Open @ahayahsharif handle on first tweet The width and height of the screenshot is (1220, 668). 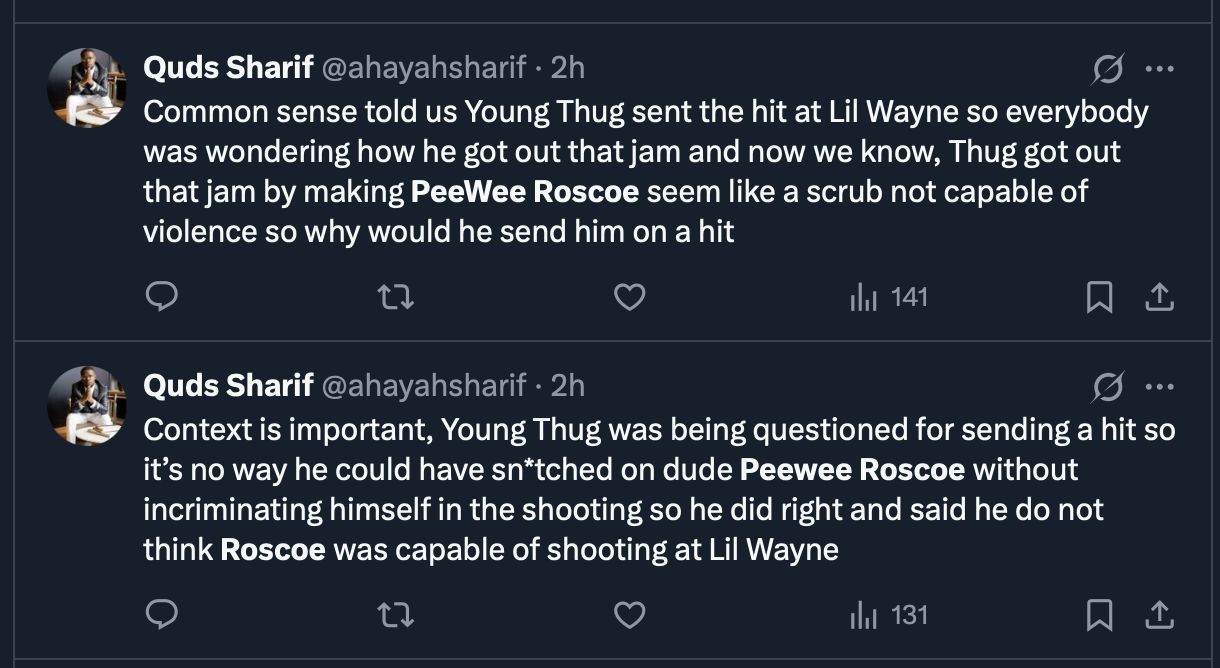click(422, 68)
